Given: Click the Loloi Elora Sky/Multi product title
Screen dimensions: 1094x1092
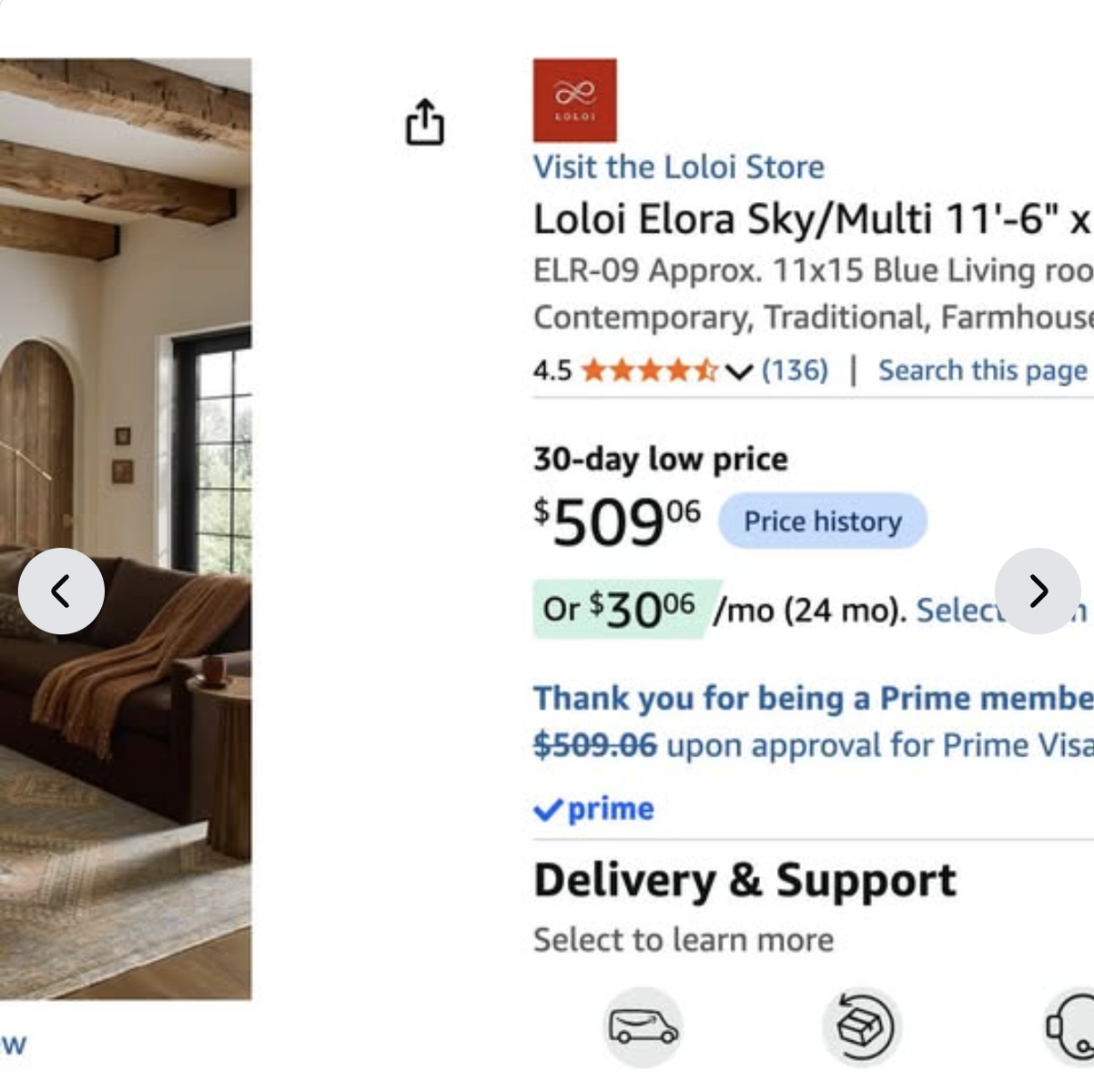Looking at the screenshot, I should tap(813, 218).
